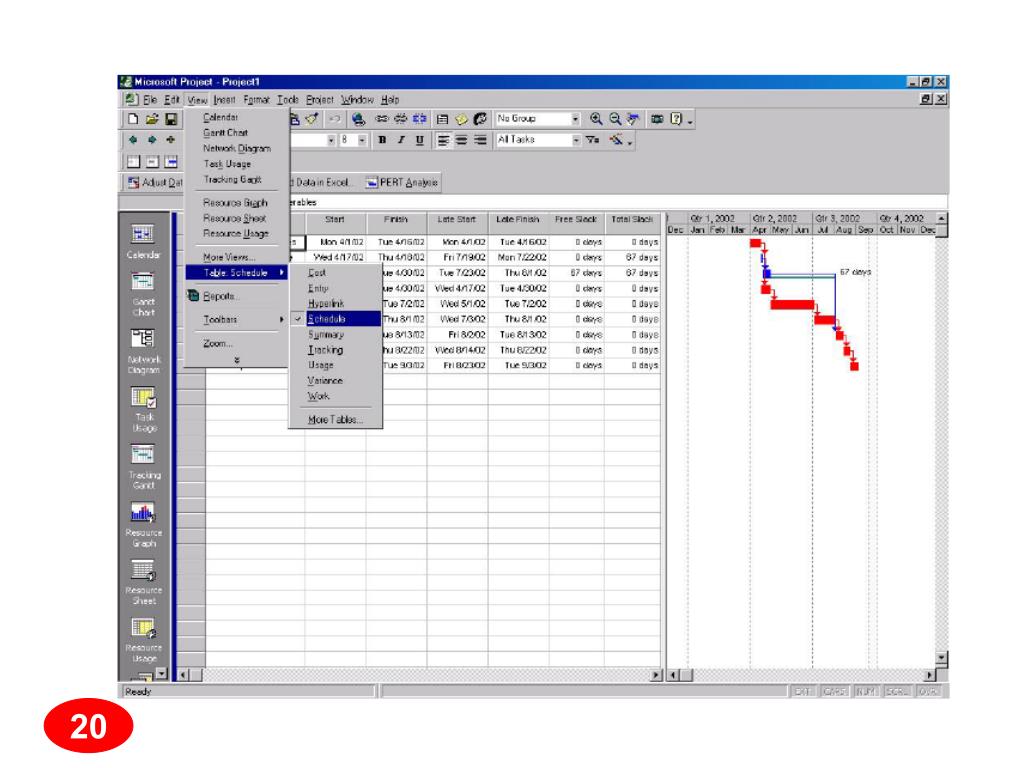The width and height of the screenshot is (1024, 768).
Task: Click the Copy Picture camera icon
Action: click(x=657, y=119)
